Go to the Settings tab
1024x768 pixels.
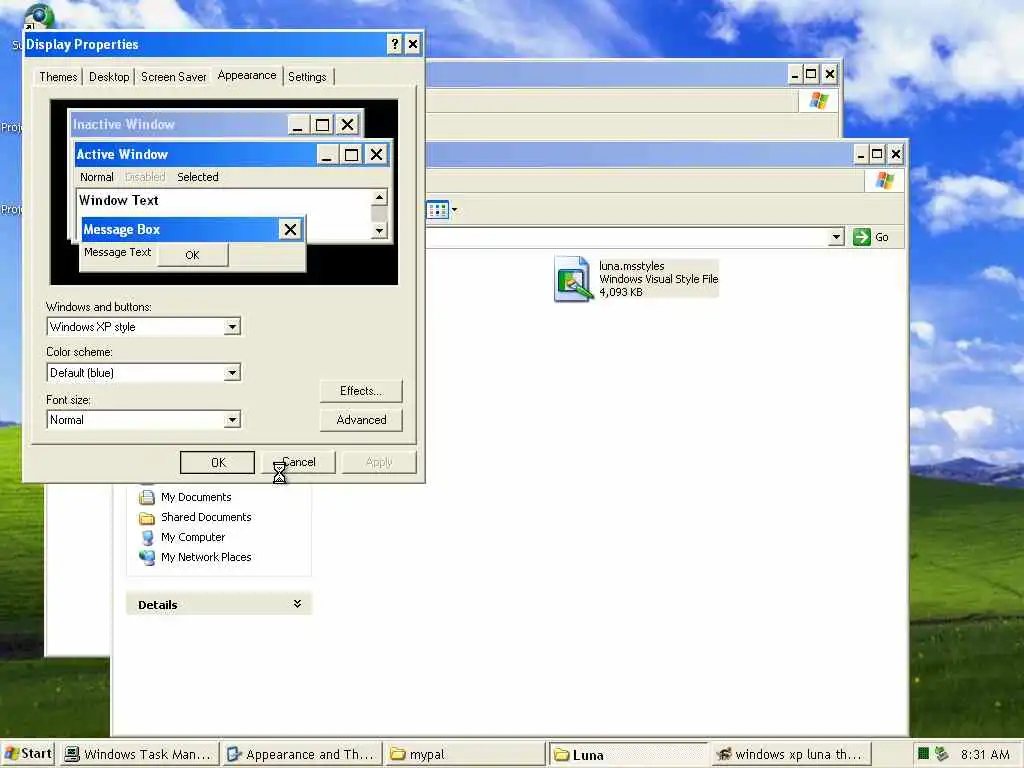point(307,77)
